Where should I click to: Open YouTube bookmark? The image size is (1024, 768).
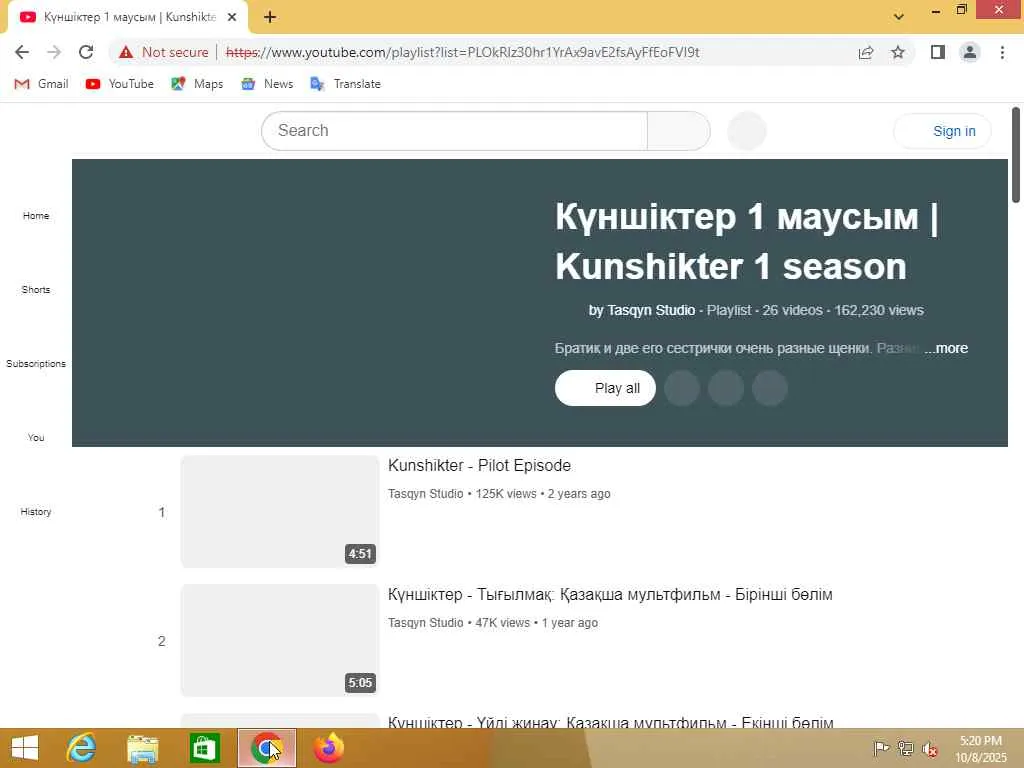(x=120, y=84)
